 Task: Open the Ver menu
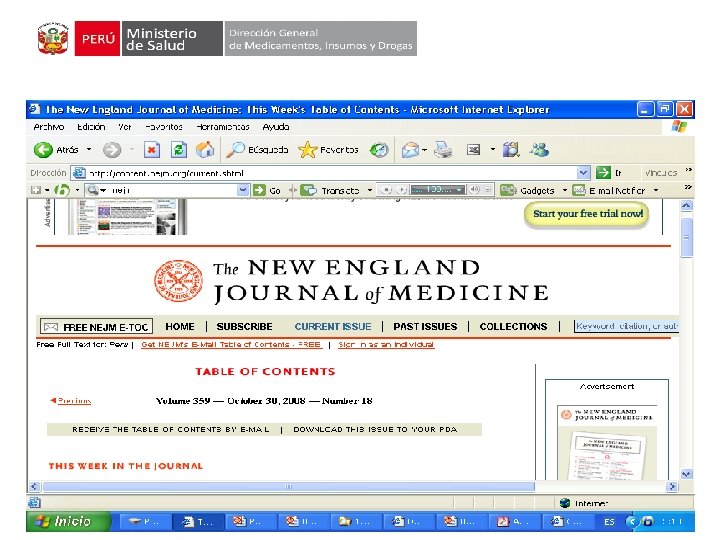(x=124, y=127)
